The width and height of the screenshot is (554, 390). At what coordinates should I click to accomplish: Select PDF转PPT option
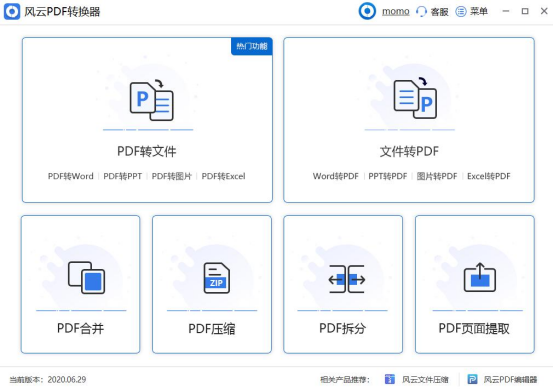point(123,176)
